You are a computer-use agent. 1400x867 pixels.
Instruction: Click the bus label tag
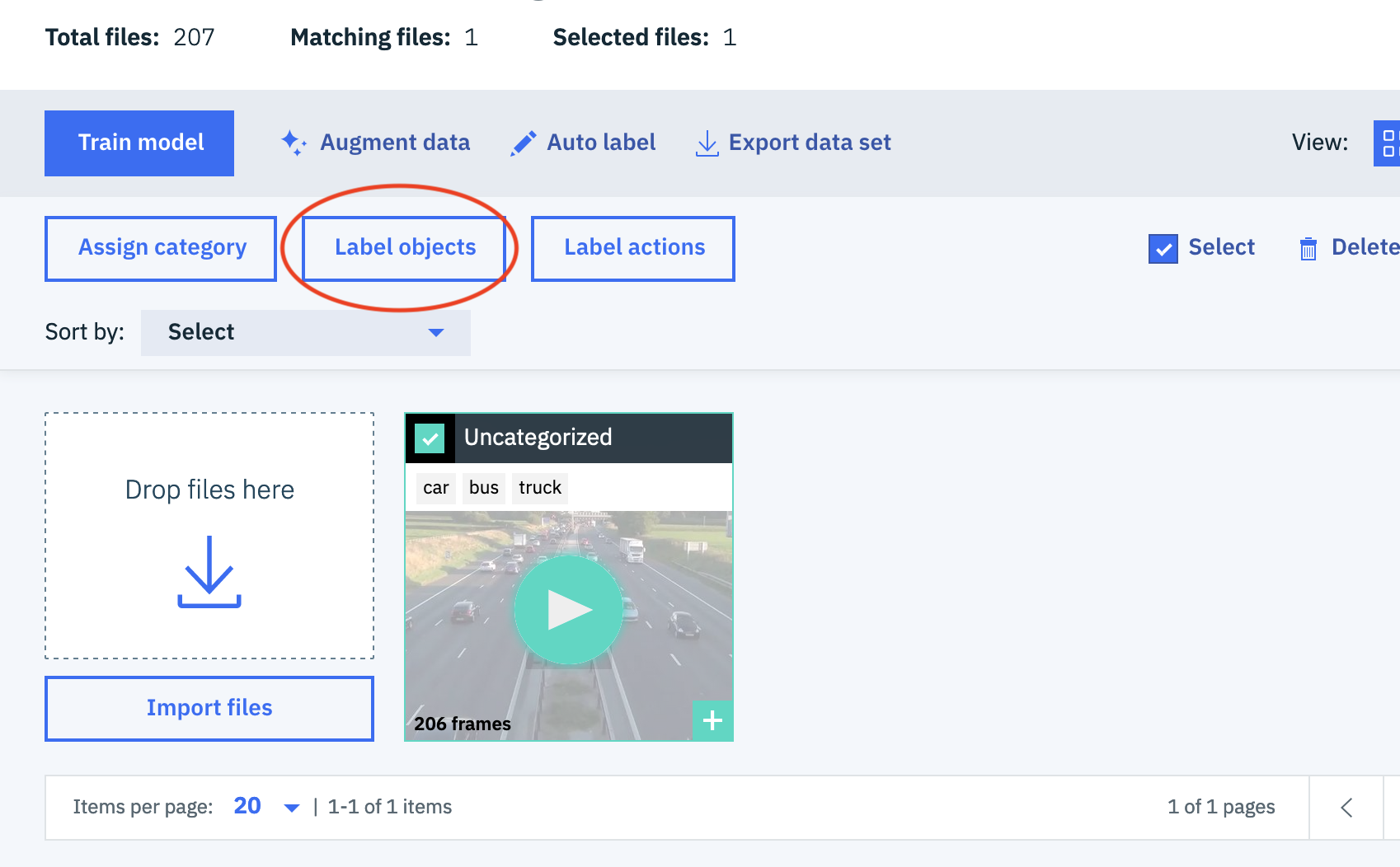(483, 488)
